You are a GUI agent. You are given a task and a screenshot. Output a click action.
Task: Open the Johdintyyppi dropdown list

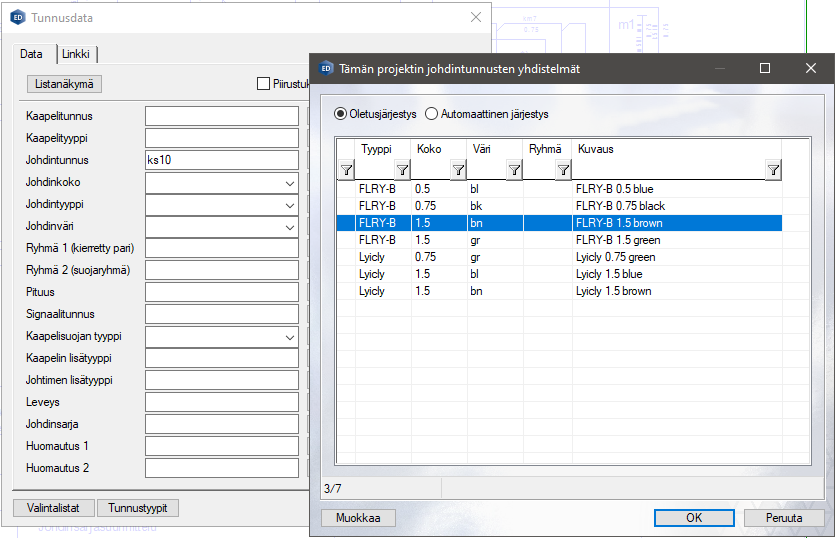click(289, 205)
